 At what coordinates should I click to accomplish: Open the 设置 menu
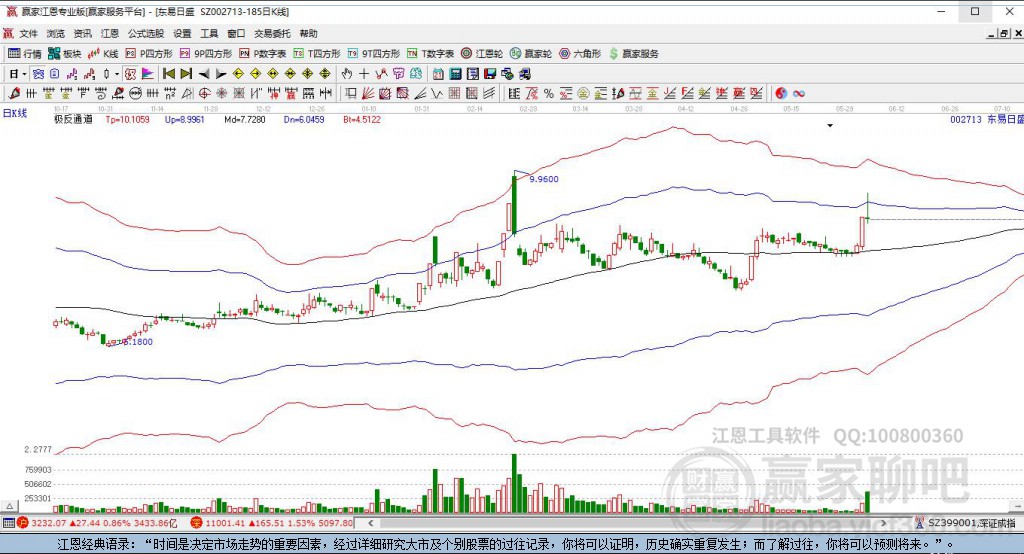[182, 33]
